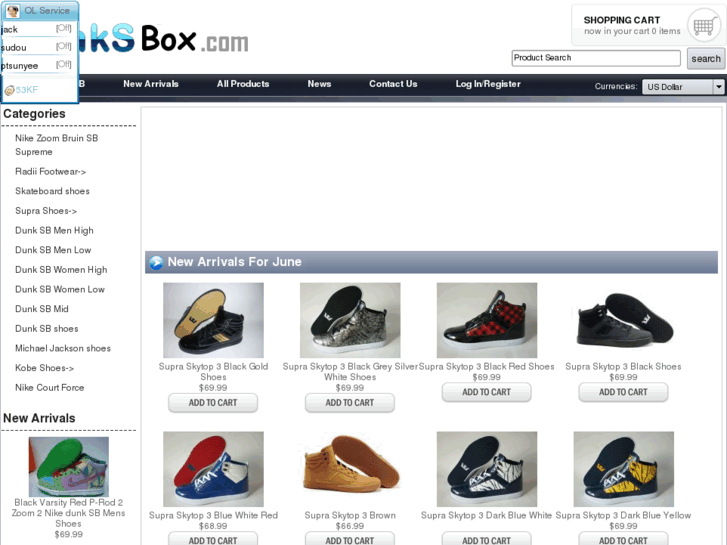
Task: Expand the Kobe Shoes-> category
Action: [45, 368]
